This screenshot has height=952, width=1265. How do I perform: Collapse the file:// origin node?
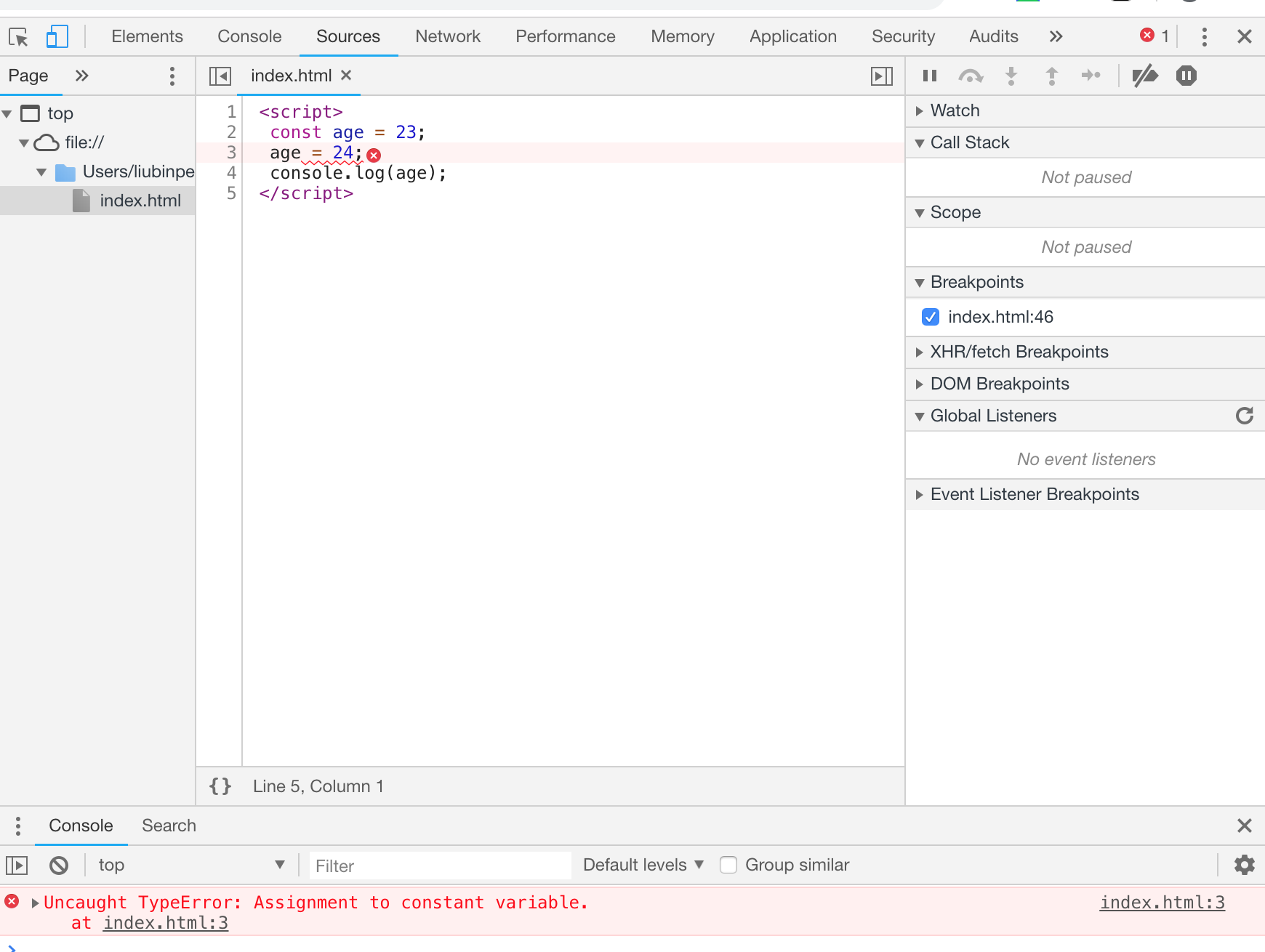[24, 143]
